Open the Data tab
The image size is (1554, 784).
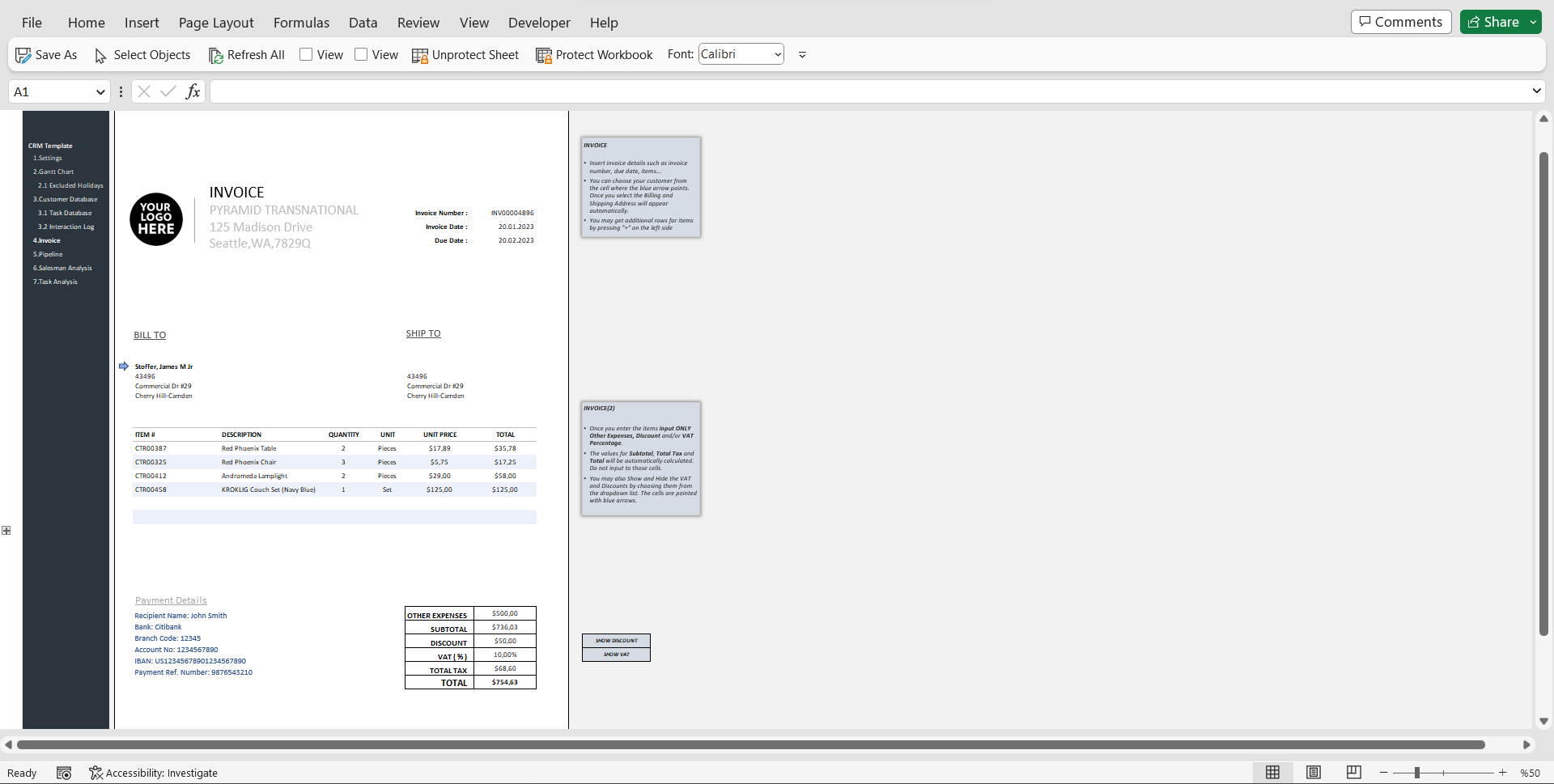coord(363,23)
